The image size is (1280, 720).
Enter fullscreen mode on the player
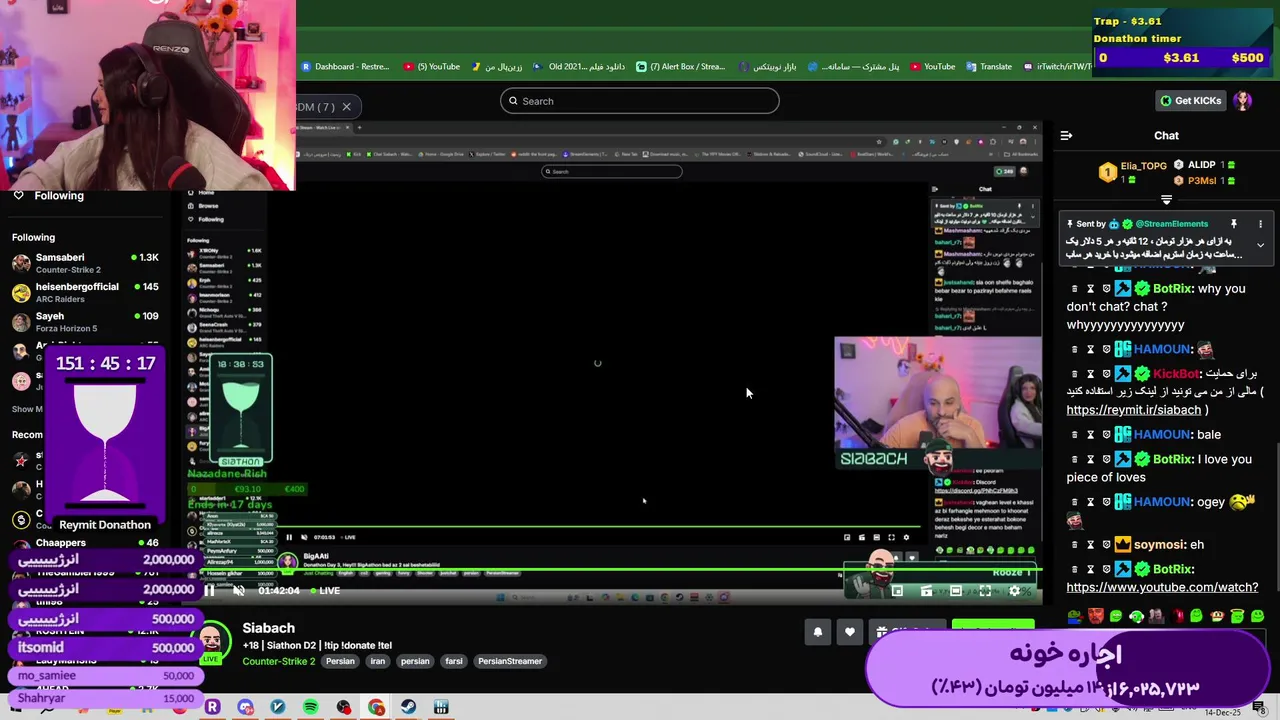click(985, 591)
